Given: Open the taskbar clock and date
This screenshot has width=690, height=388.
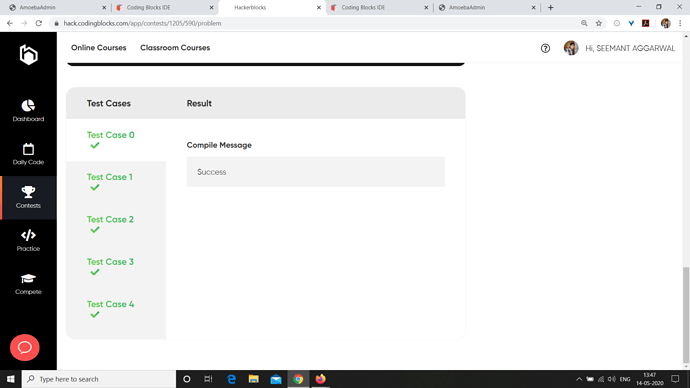Looking at the screenshot, I should (x=650, y=379).
